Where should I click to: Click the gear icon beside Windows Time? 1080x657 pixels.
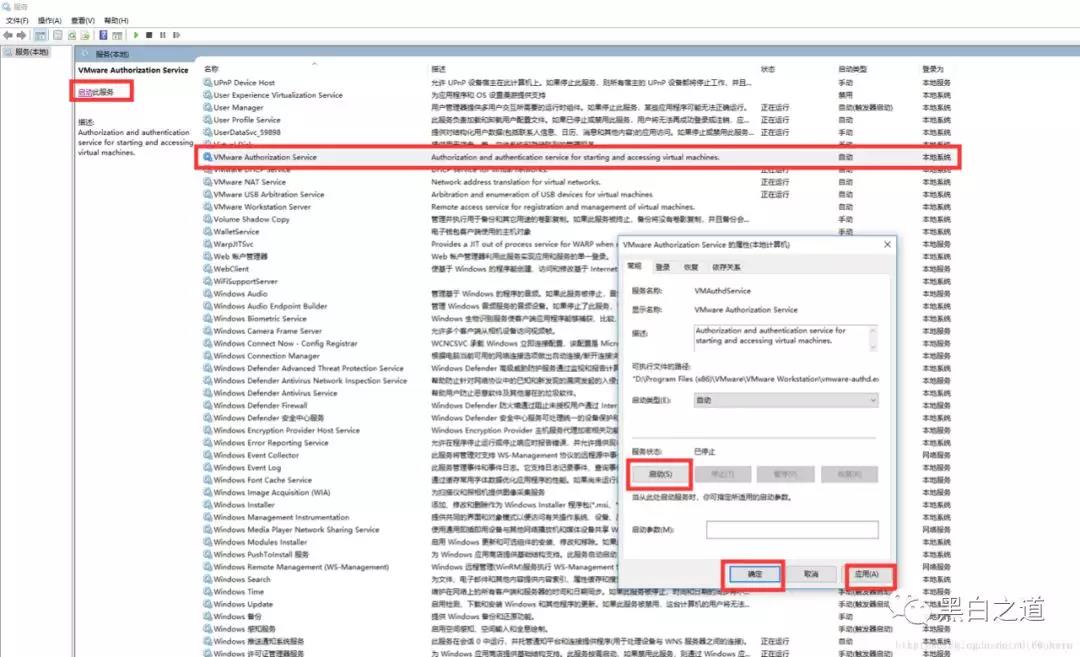coord(207,592)
